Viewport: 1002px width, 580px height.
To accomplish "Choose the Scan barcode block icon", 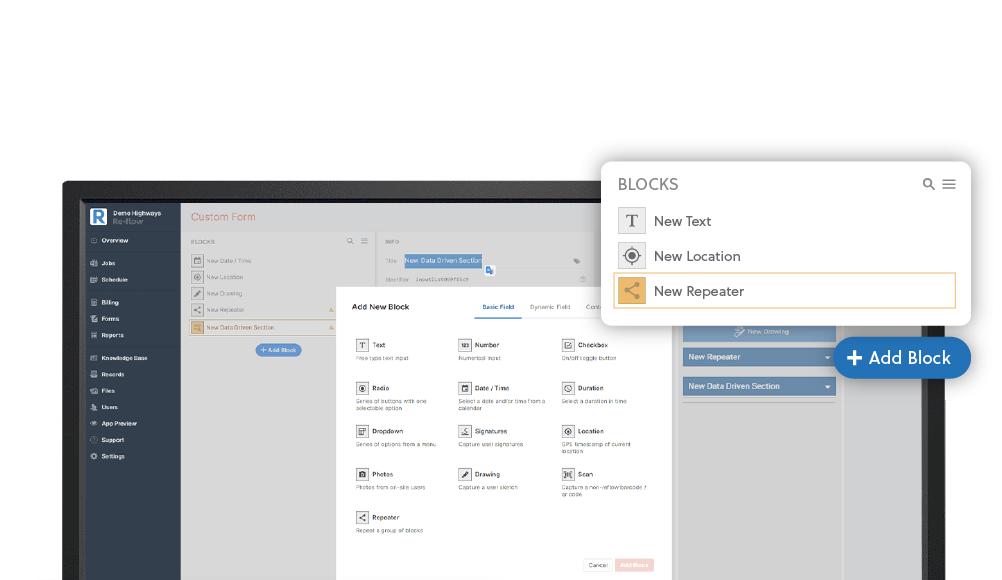I will [568, 474].
